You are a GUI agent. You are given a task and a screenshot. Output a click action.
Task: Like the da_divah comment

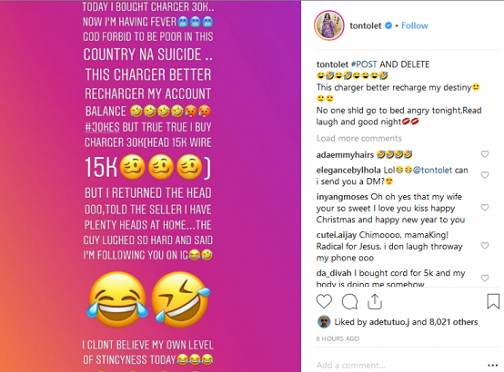point(485,278)
